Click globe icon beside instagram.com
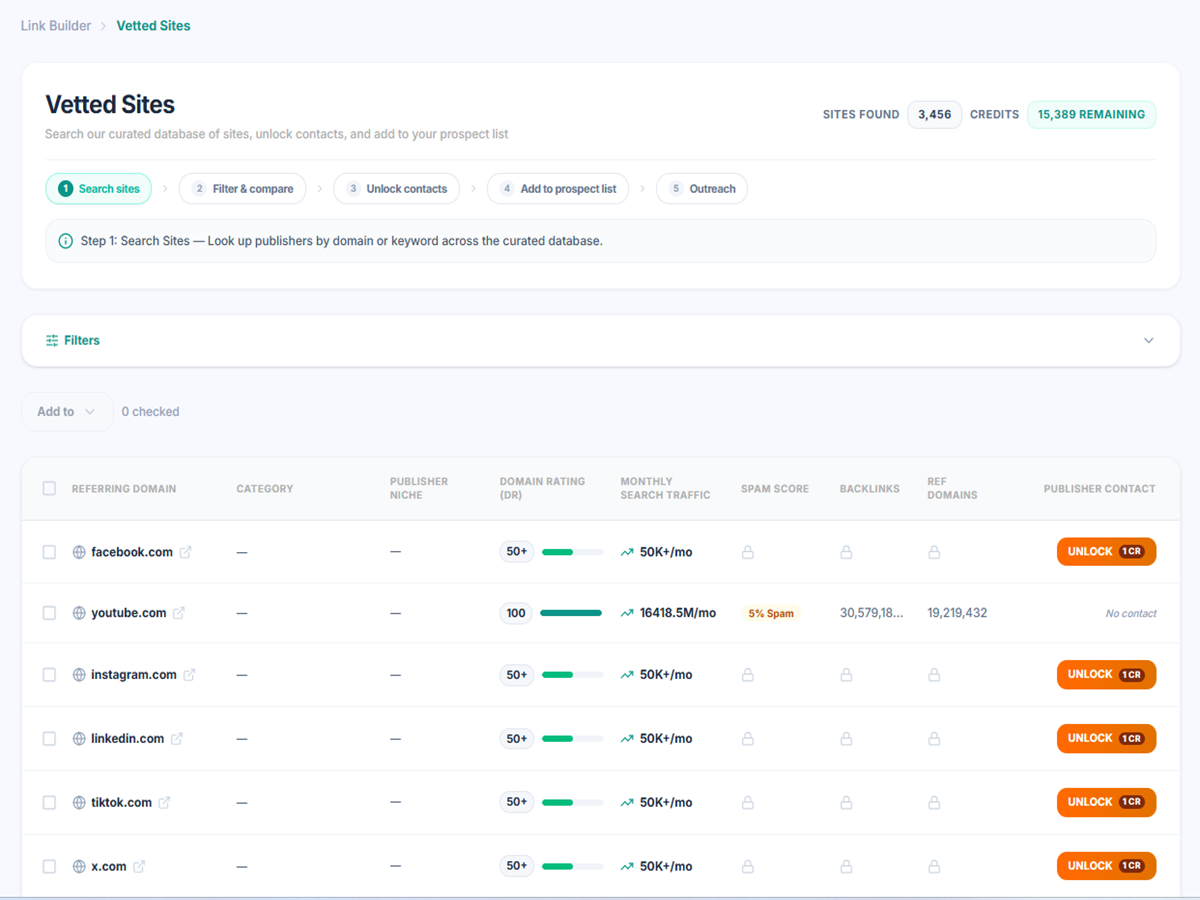1200x900 pixels. coord(79,675)
